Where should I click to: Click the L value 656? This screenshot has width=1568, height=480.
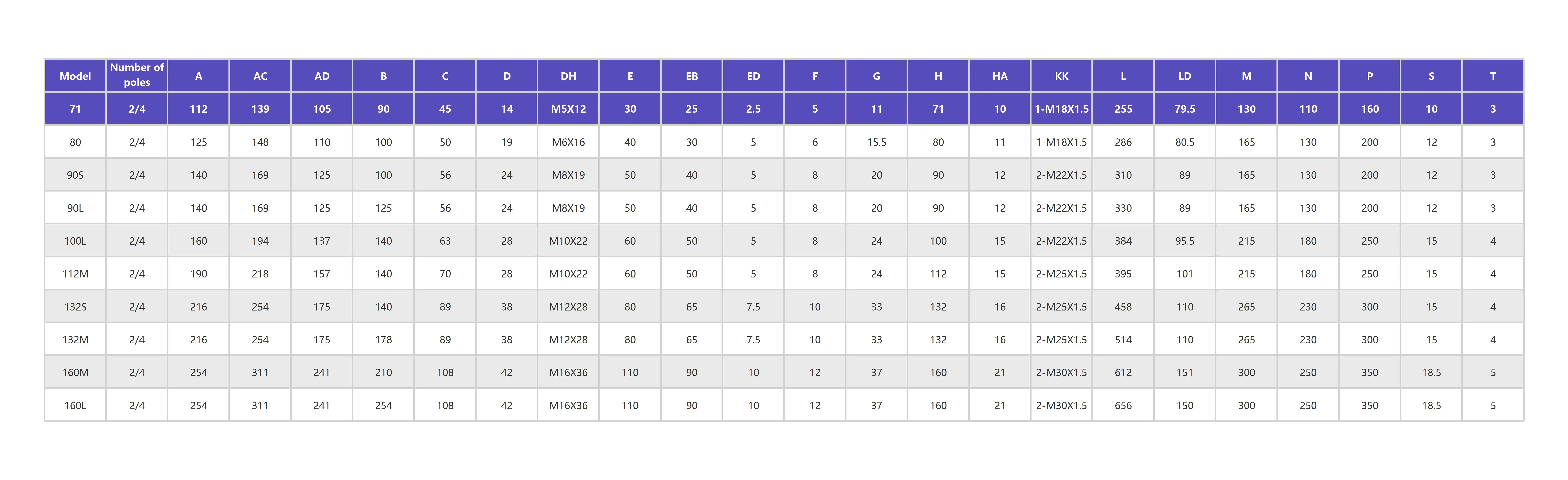[1123, 405]
